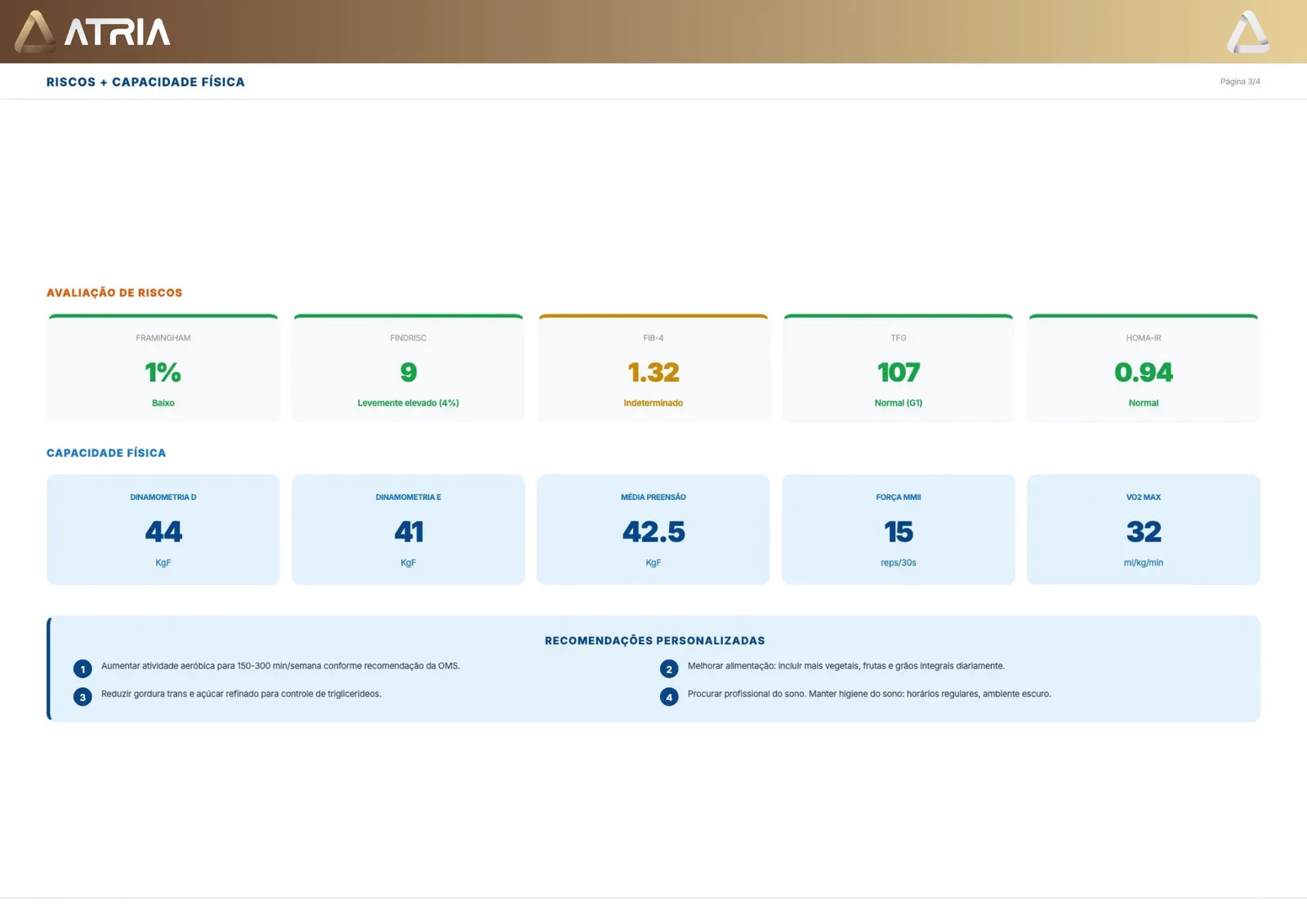Click the 'Melhorar alimentação' recommendation text
Screen dimensions: 1307x924
[x=846, y=666]
